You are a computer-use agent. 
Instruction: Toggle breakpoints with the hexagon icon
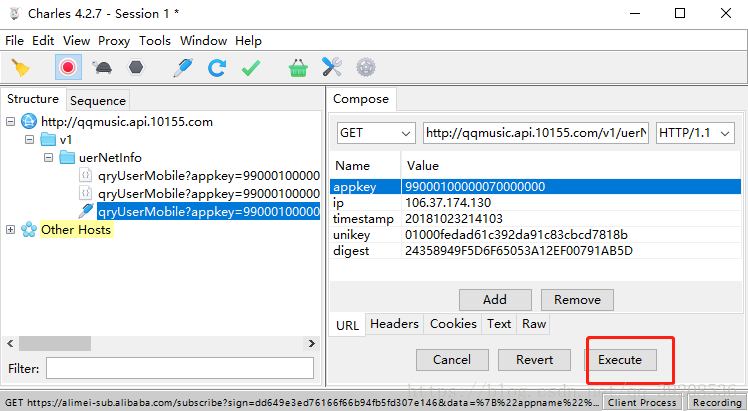point(136,67)
